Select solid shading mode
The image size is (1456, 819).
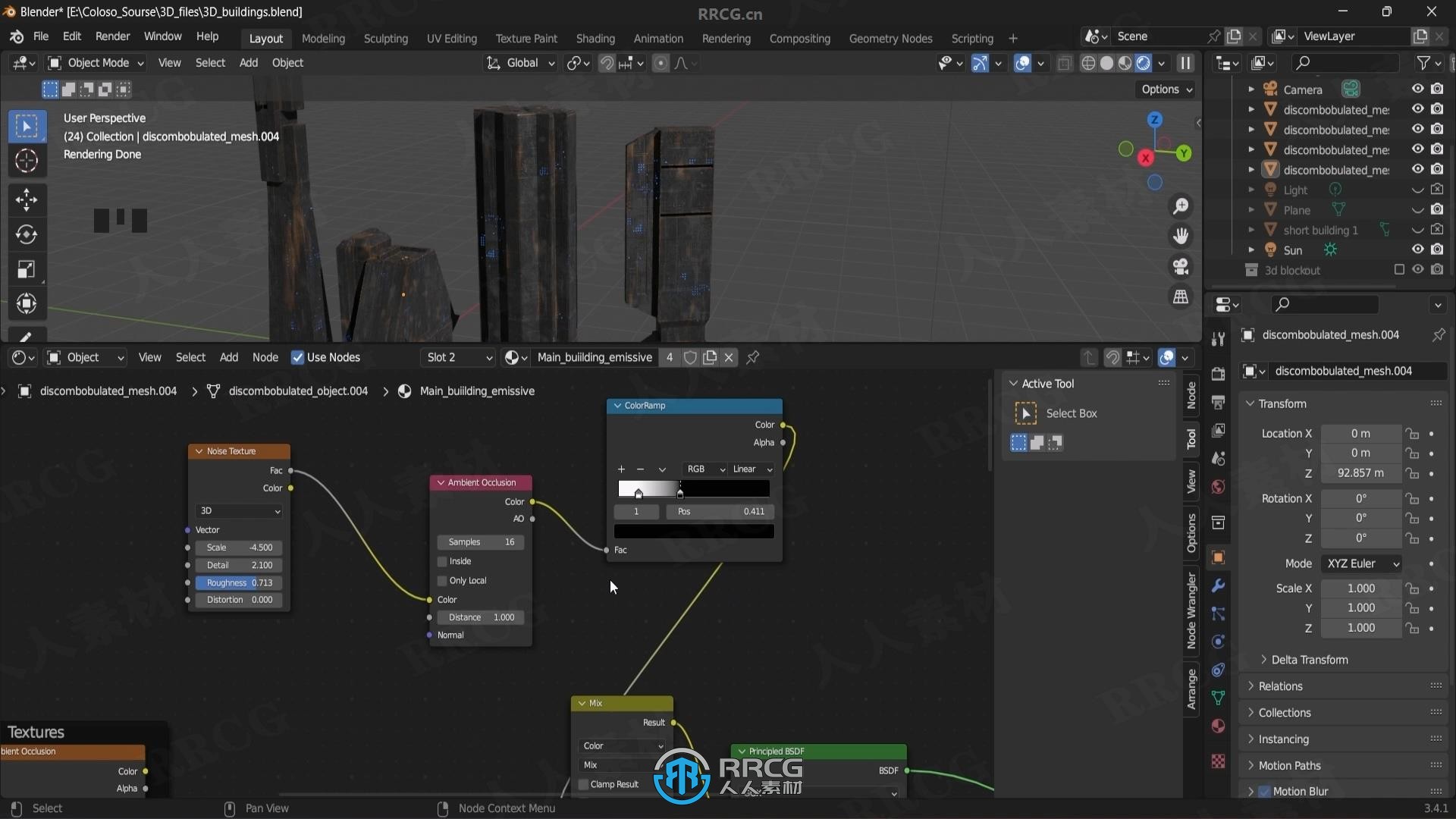click(x=1106, y=63)
